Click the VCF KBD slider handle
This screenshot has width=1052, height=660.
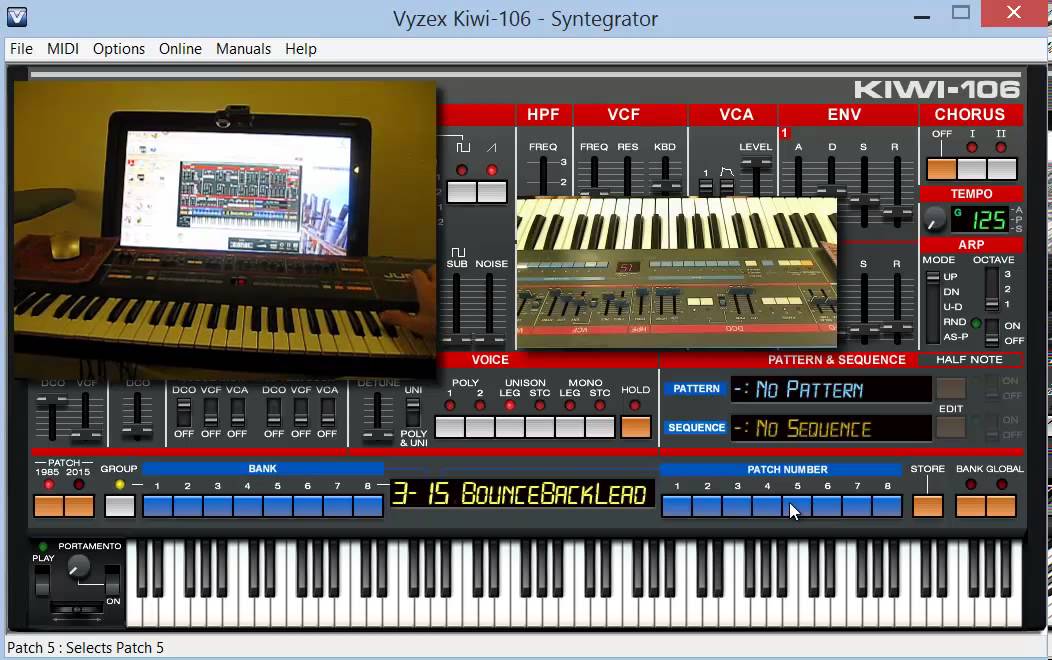665,186
